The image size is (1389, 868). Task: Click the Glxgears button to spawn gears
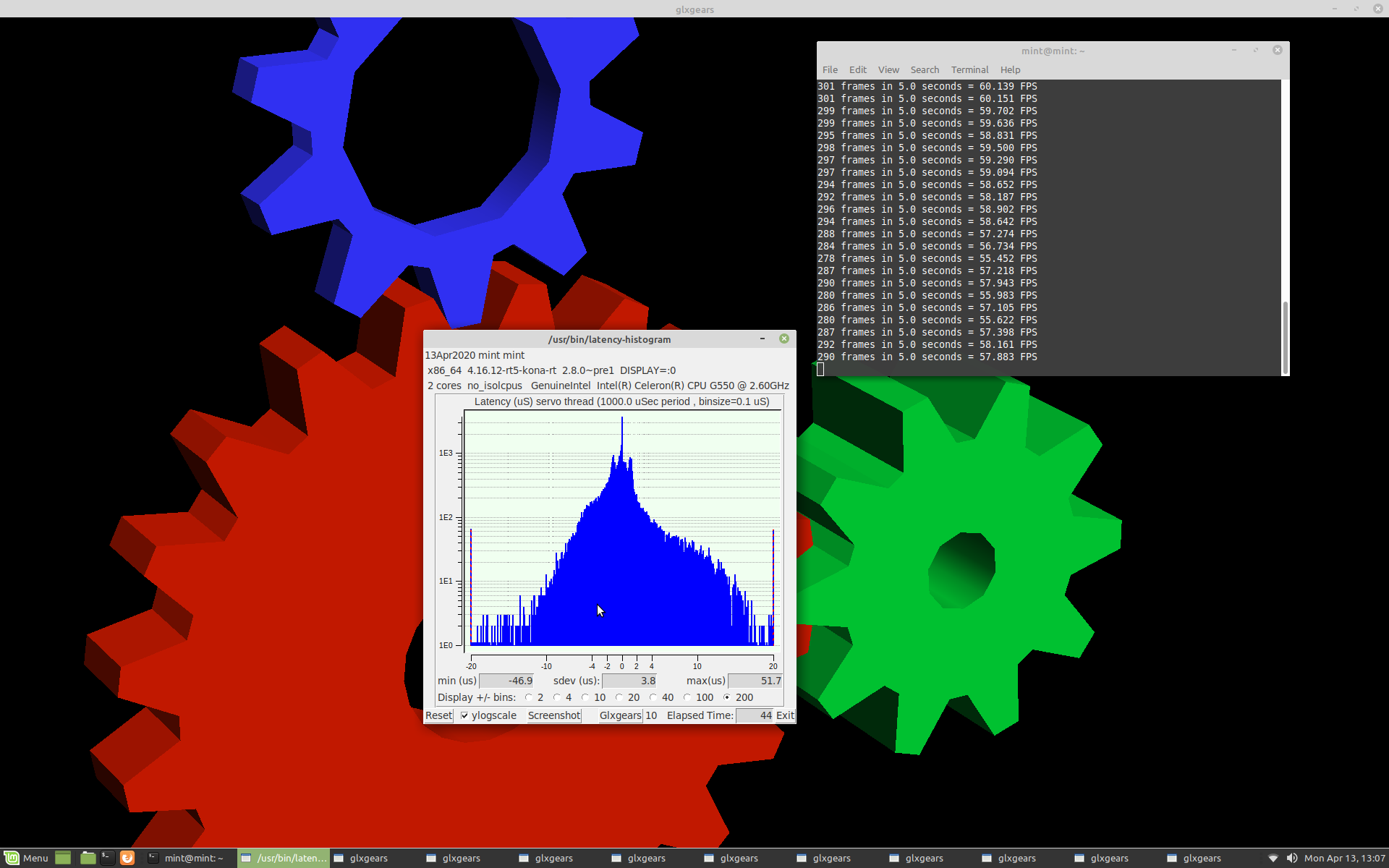[x=620, y=715]
